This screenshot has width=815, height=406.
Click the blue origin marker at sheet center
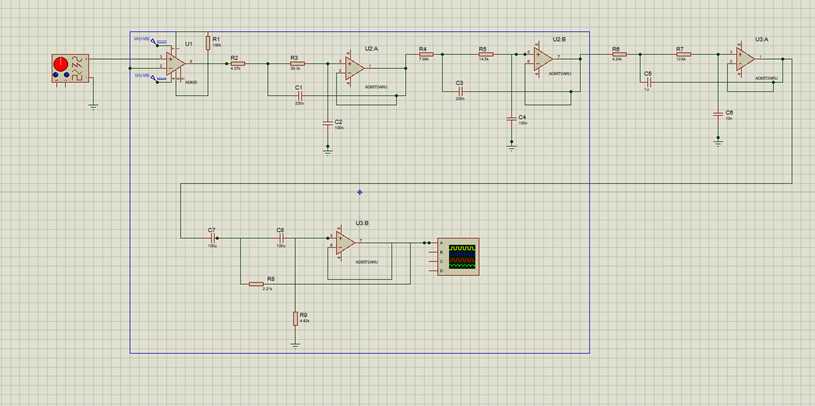click(x=360, y=192)
